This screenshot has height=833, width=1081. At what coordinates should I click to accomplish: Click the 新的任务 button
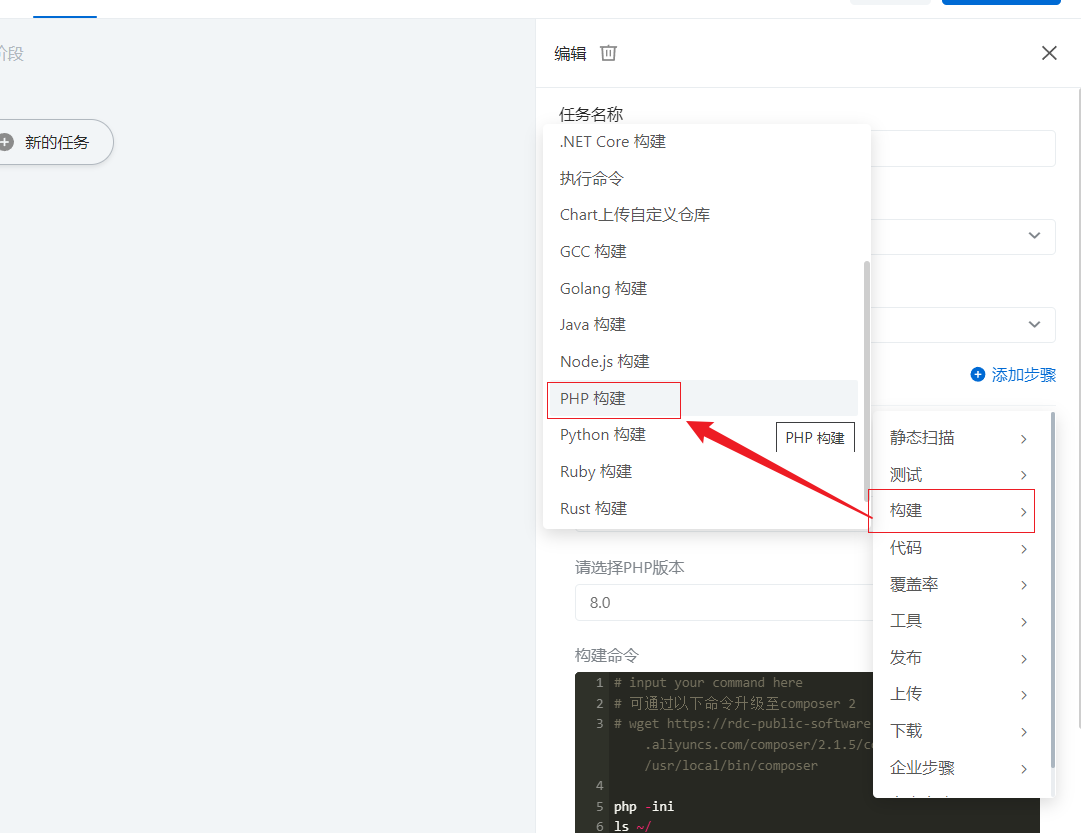click(x=55, y=142)
